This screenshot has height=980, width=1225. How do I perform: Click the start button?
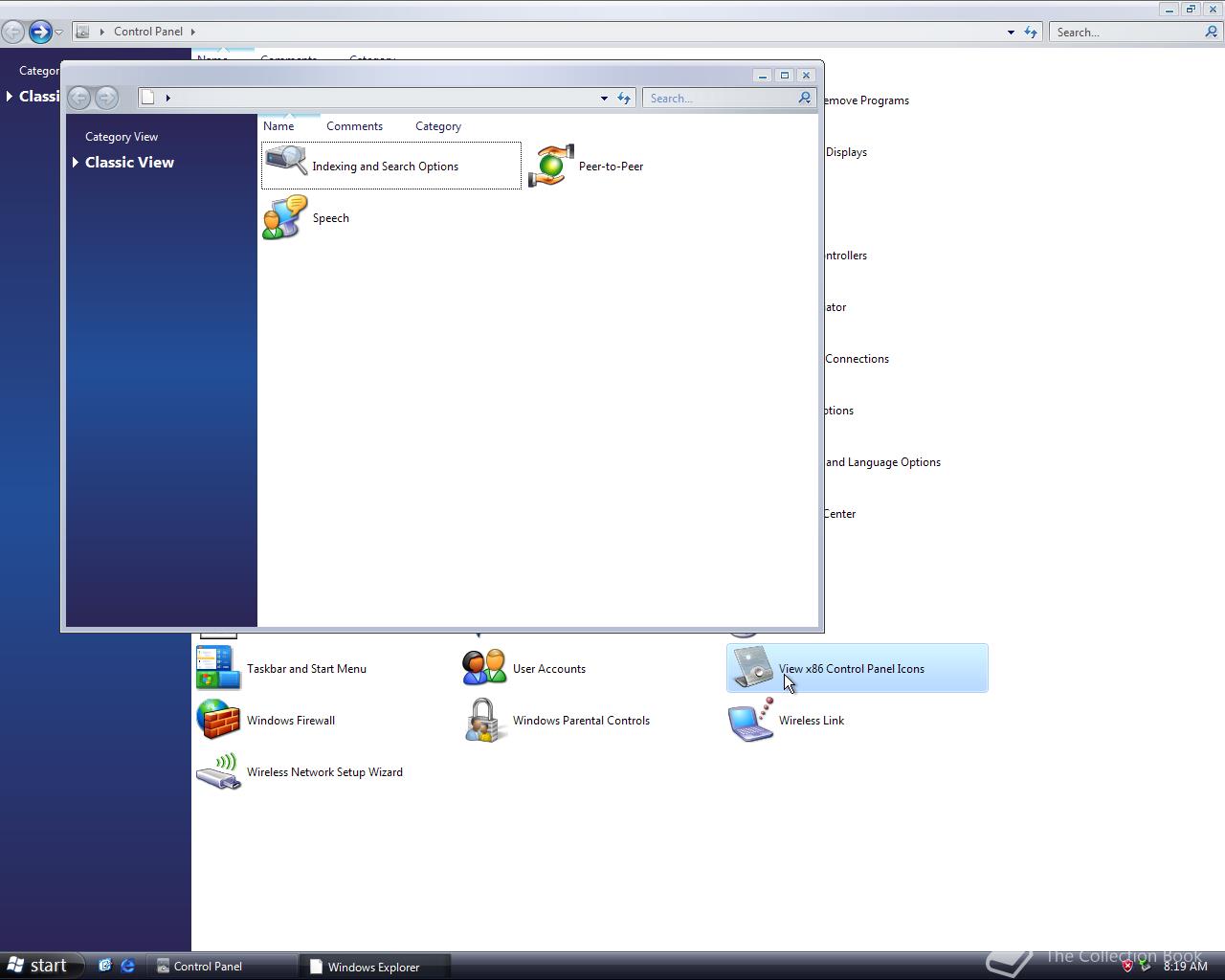(x=38, y=966)
